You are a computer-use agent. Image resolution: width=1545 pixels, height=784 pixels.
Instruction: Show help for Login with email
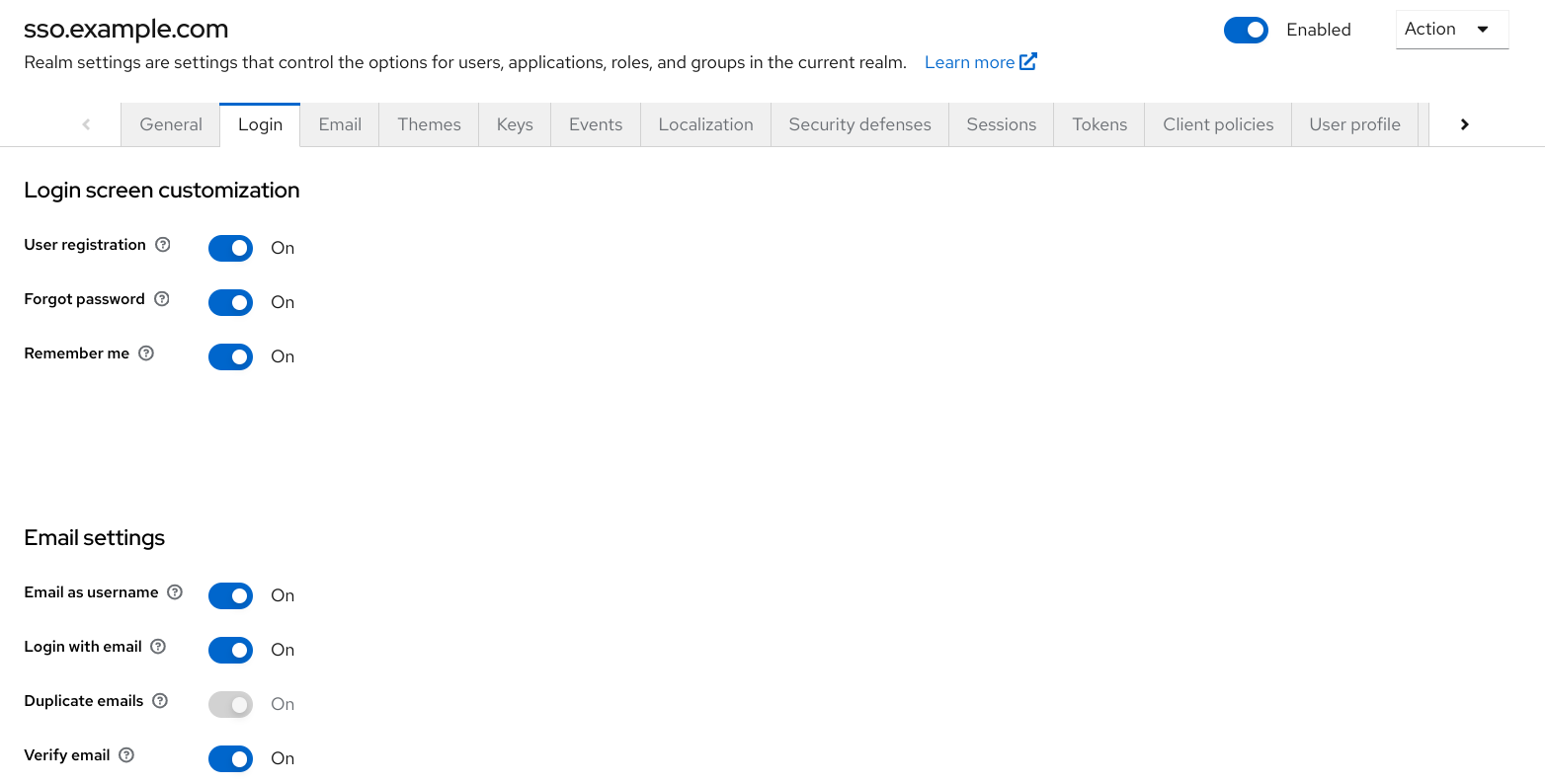pyautogui.click(x=158, y=647)
